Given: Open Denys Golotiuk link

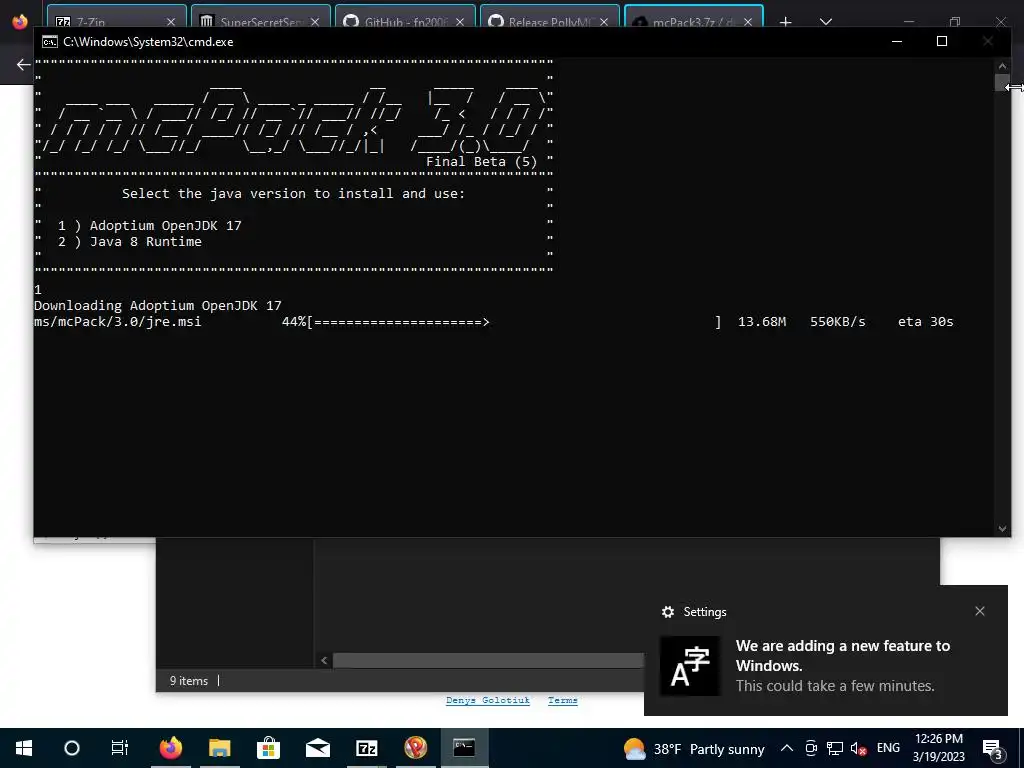Looking at the screenshot, I should pyautogui.click(x=488, y=700).
